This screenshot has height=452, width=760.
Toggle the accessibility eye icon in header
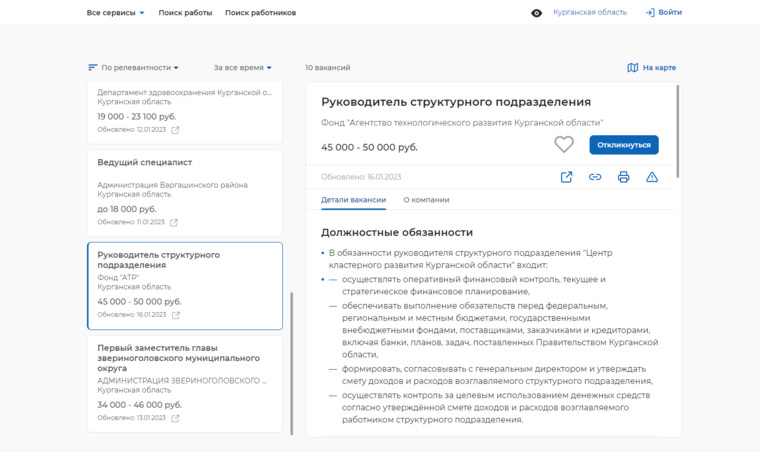coord(536,13)
